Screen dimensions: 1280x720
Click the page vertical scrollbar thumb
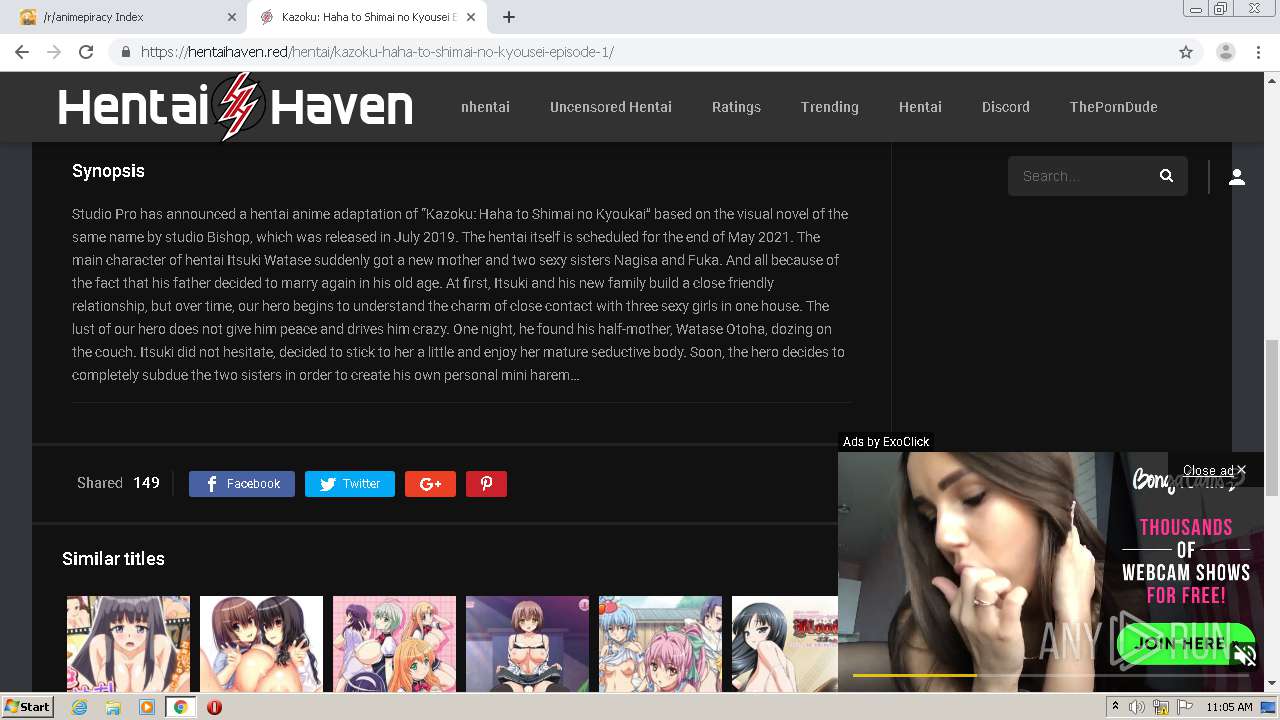(x=1272, y=417)
